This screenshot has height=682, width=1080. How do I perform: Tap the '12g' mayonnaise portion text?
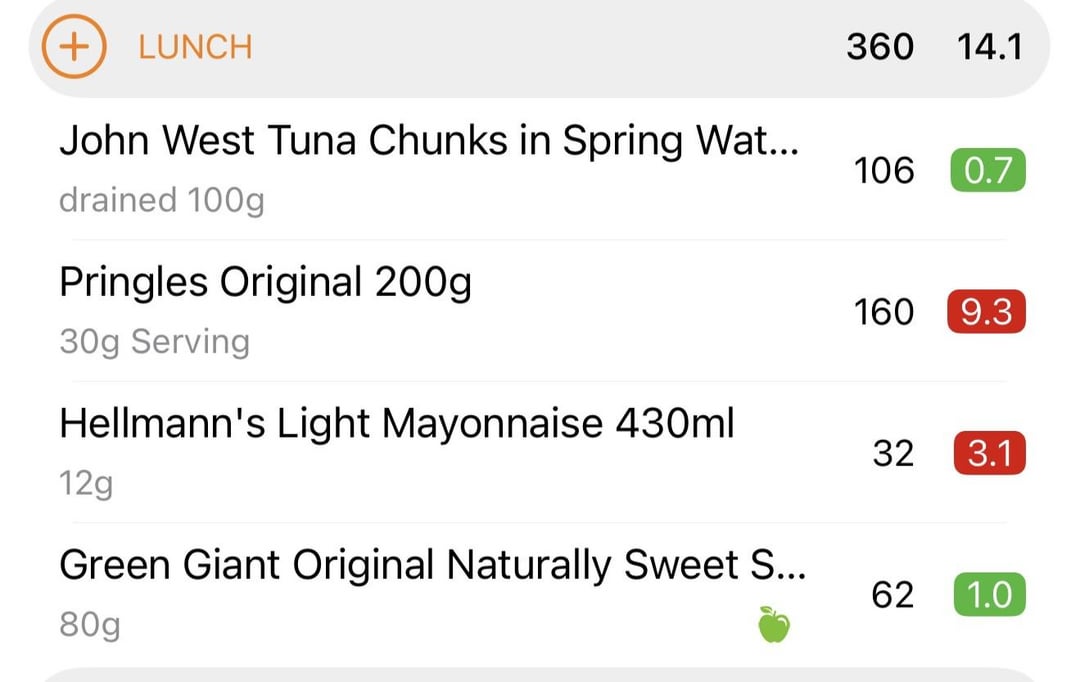pyautogui.click(x=86, y=484)
